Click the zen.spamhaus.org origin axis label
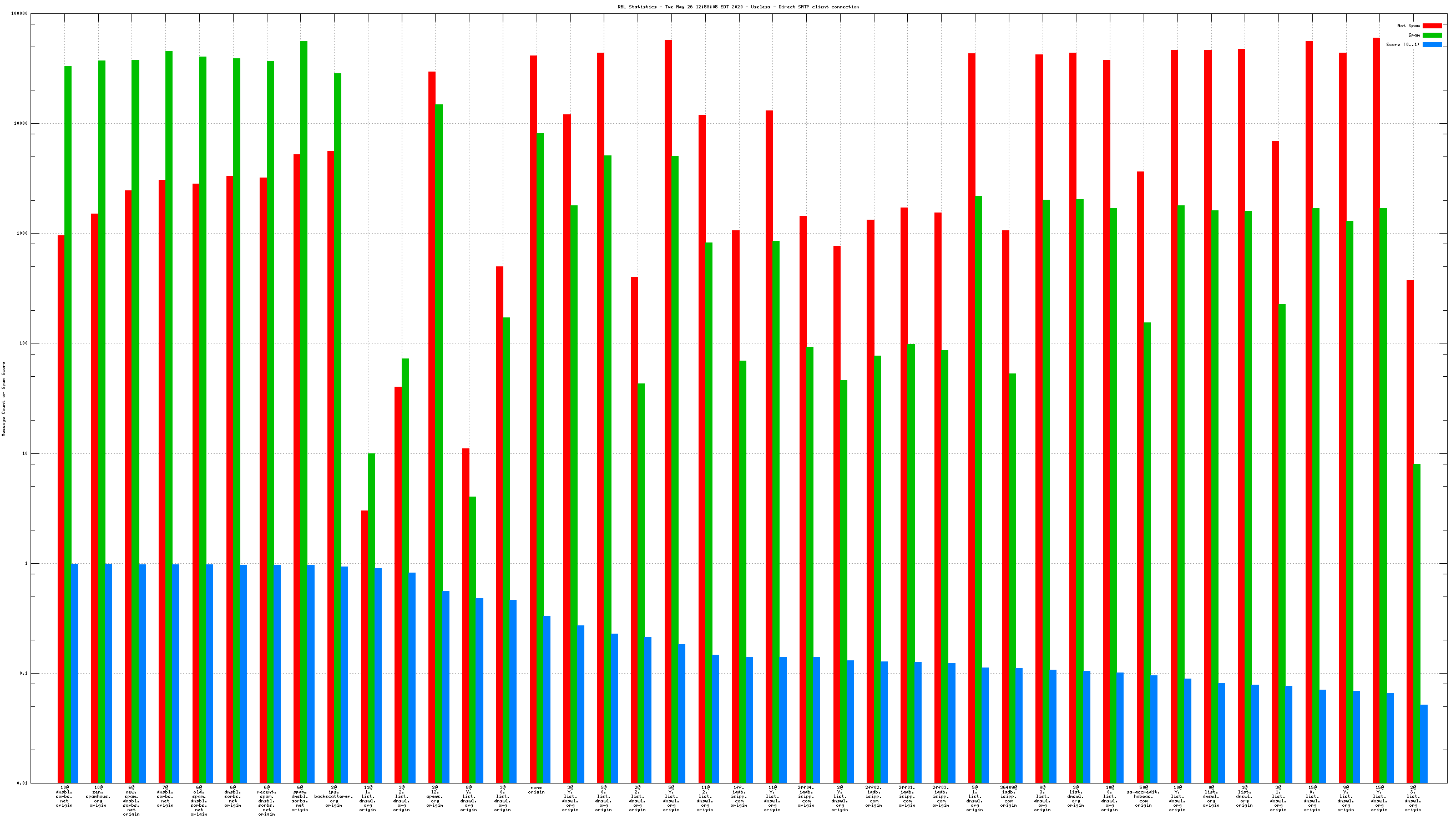Image resolution: width=1456 pixels, height=819 pixels. [x=98, y=796]
